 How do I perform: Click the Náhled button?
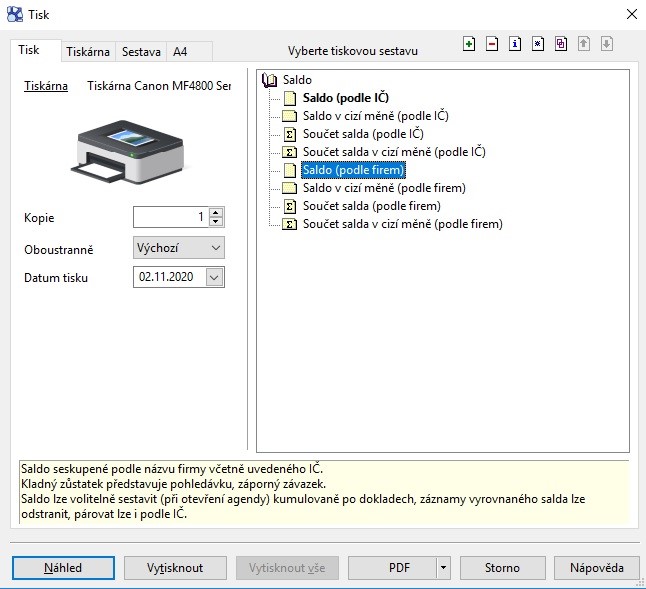pos(63,568)
